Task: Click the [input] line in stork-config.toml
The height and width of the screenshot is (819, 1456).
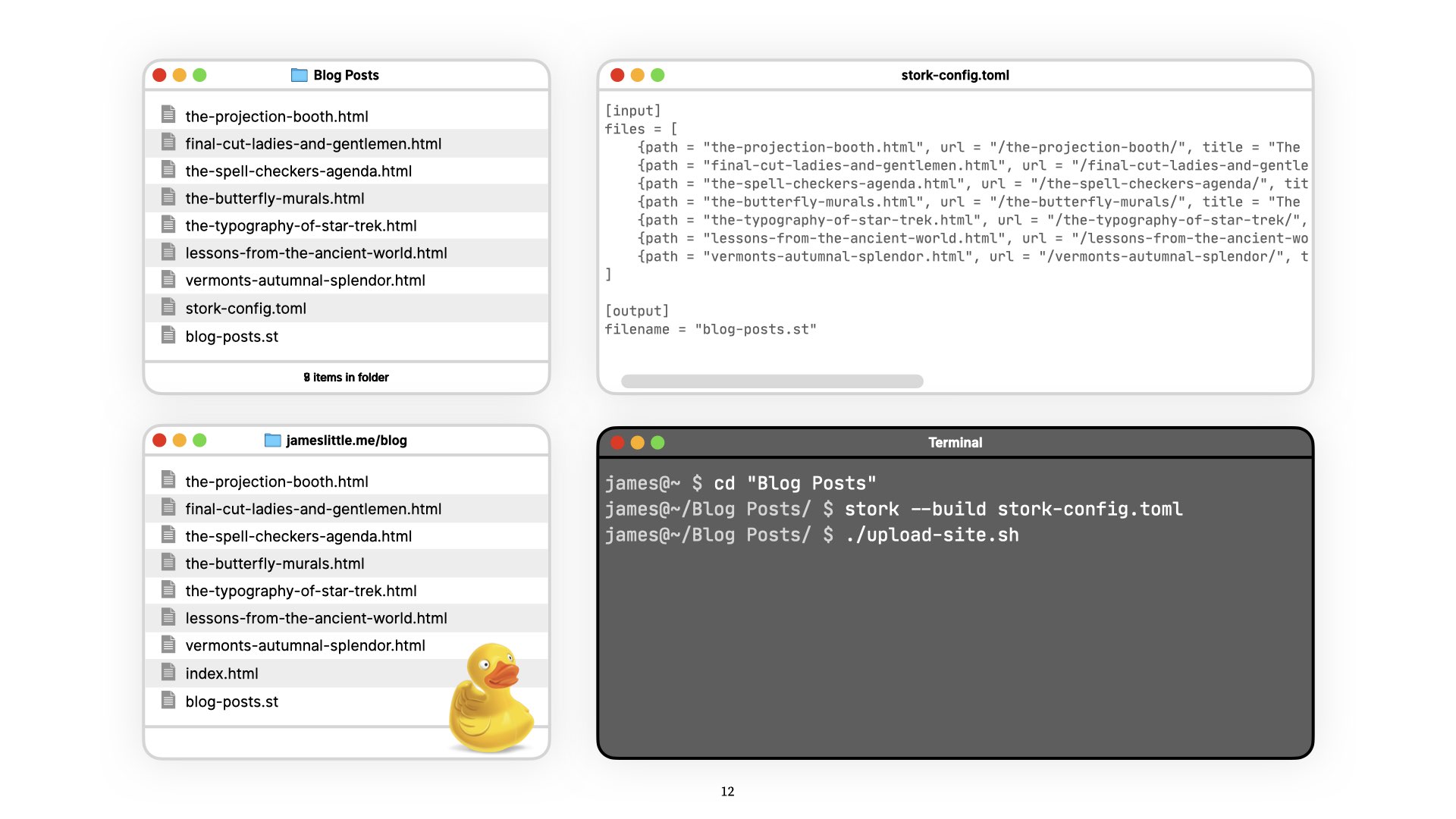Action: (x=632, y=111)
